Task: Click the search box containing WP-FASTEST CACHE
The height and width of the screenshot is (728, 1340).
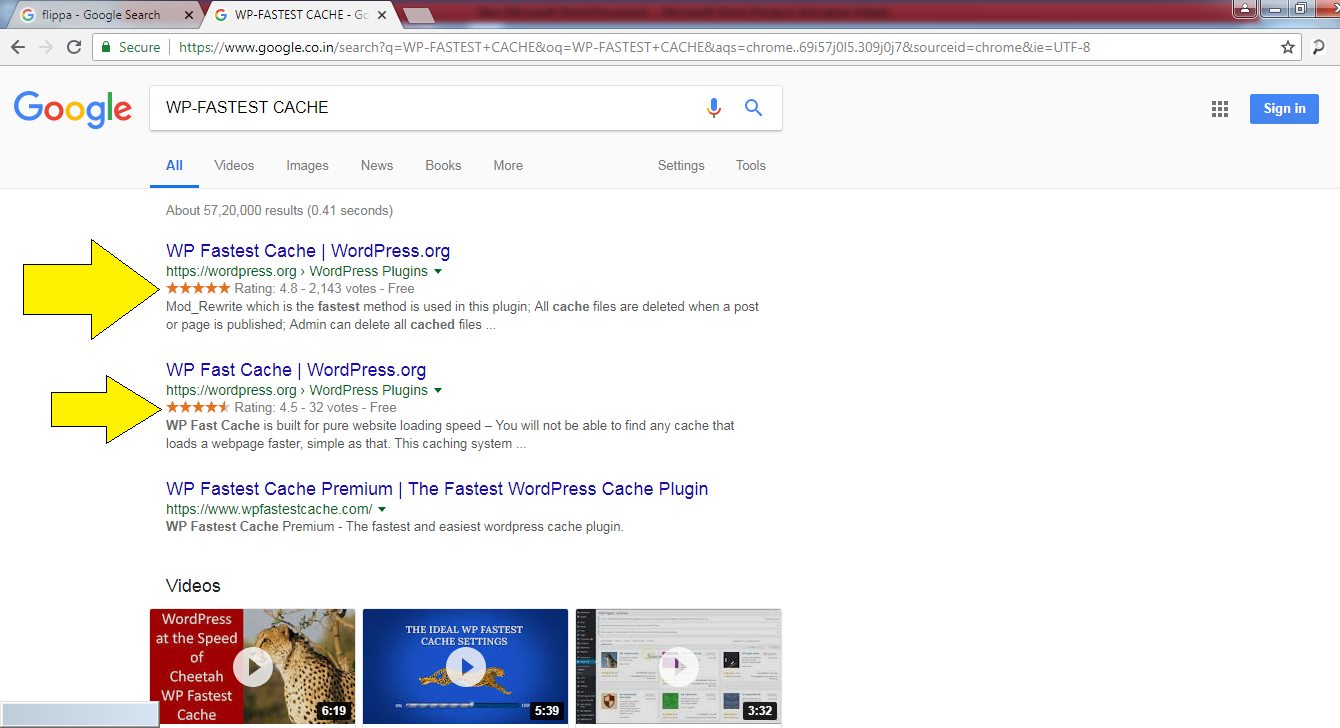Action: [425, 108]
